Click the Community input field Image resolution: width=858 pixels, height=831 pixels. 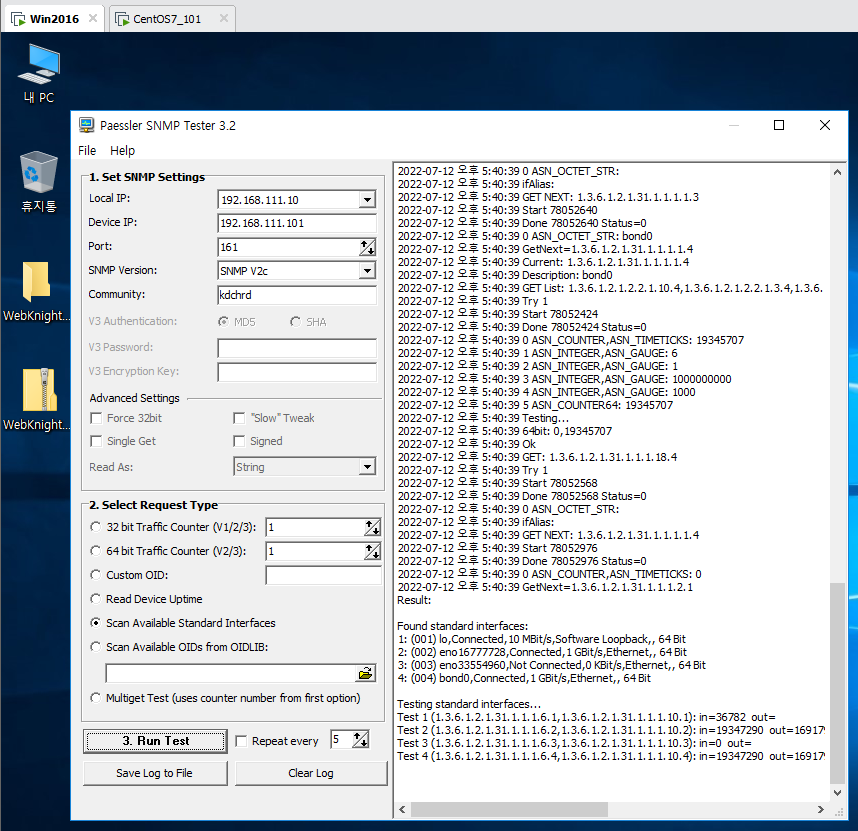pyautogui.click(x=297, y=295)
